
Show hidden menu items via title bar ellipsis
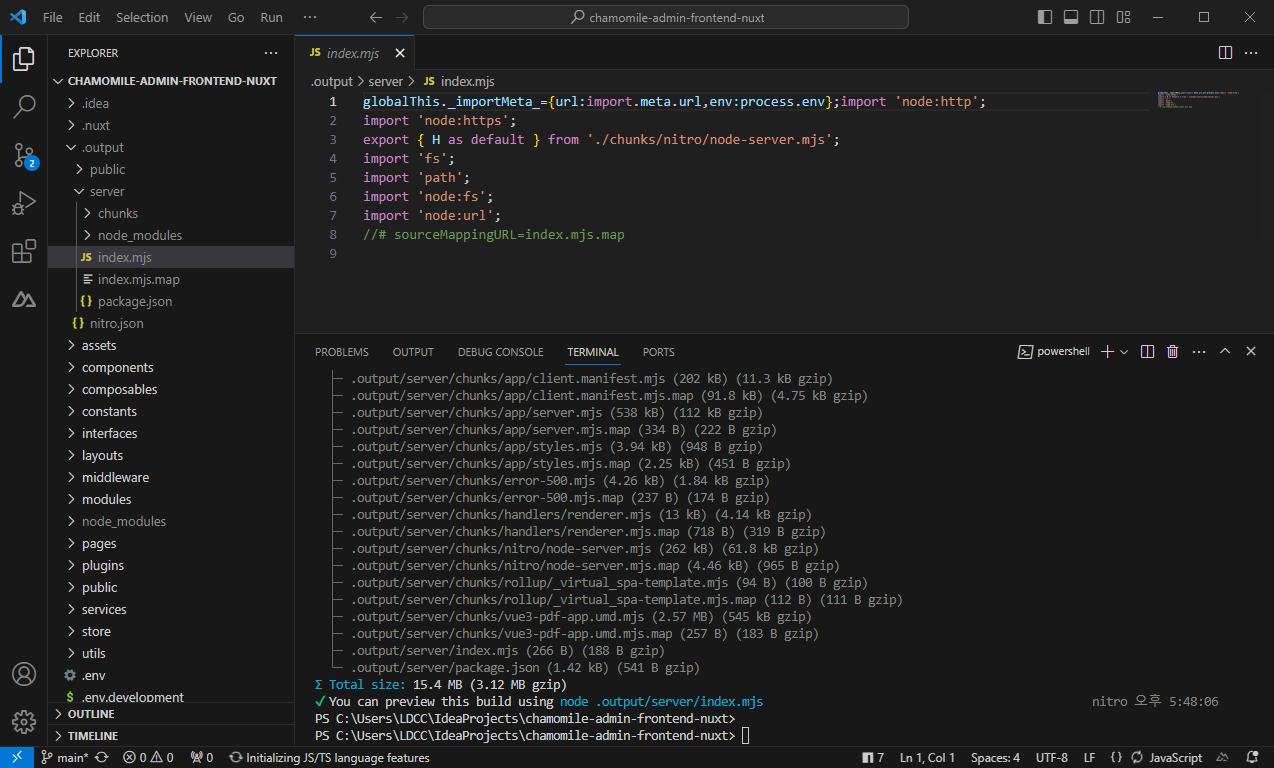pyautogui.click(x=309, y=17)
